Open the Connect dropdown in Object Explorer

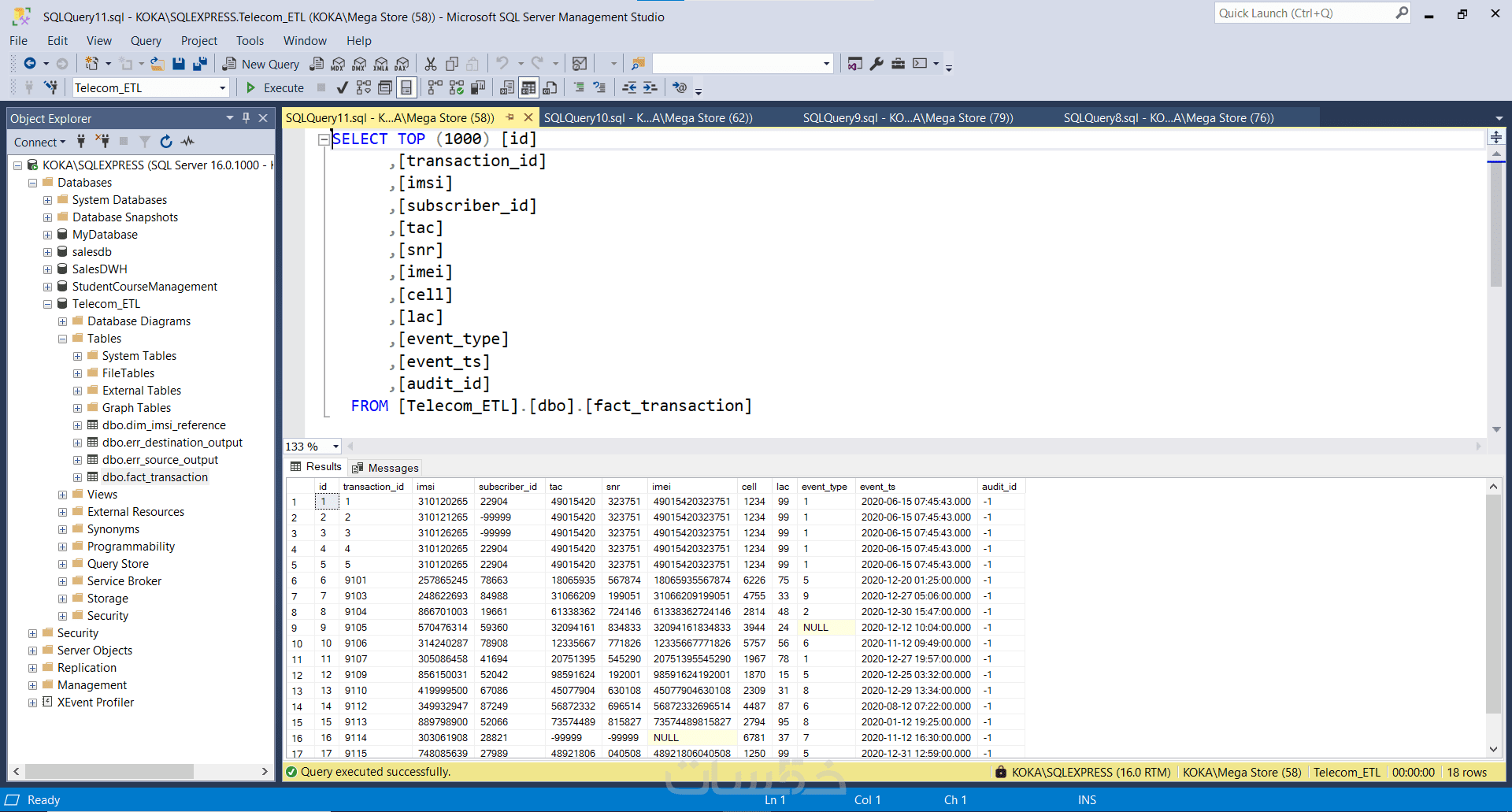coord(39,142)
